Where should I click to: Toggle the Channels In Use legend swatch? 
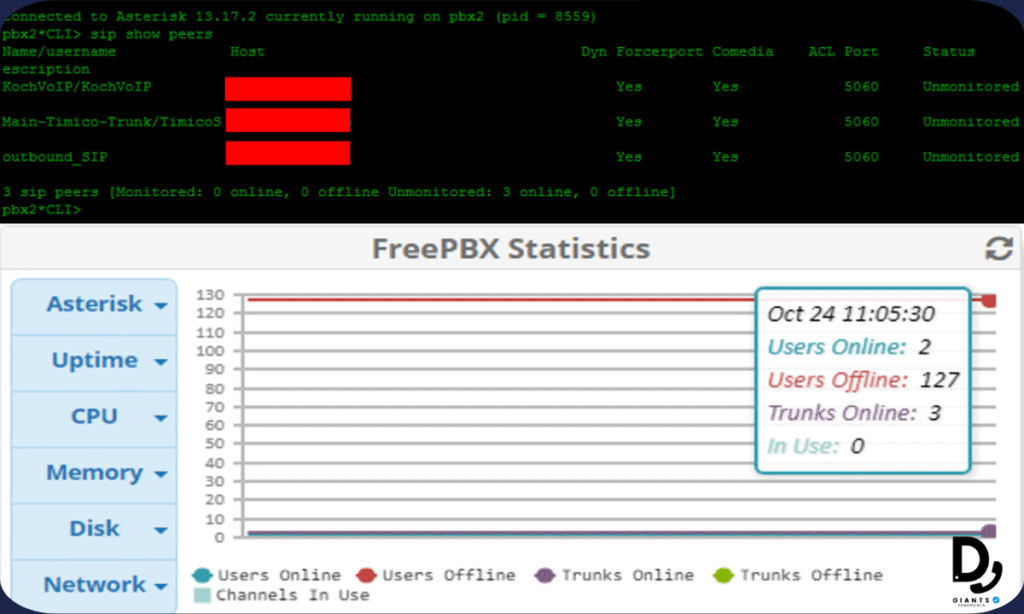[x=202, y=595]
